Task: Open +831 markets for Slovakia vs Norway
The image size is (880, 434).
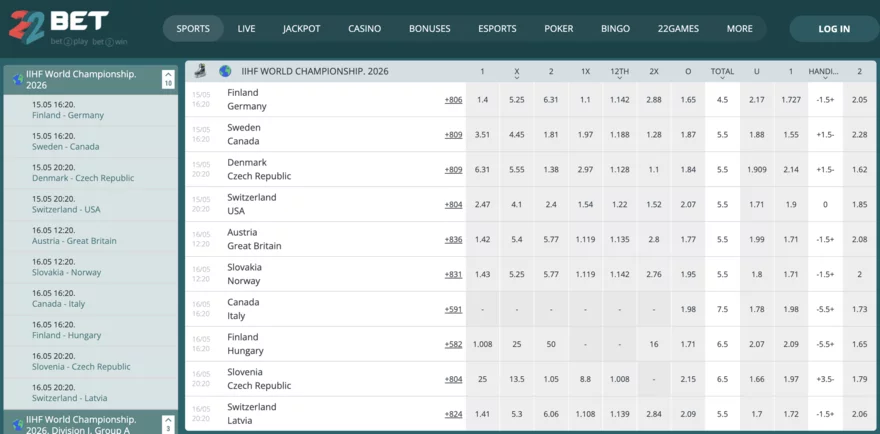Action: point(453,275)
